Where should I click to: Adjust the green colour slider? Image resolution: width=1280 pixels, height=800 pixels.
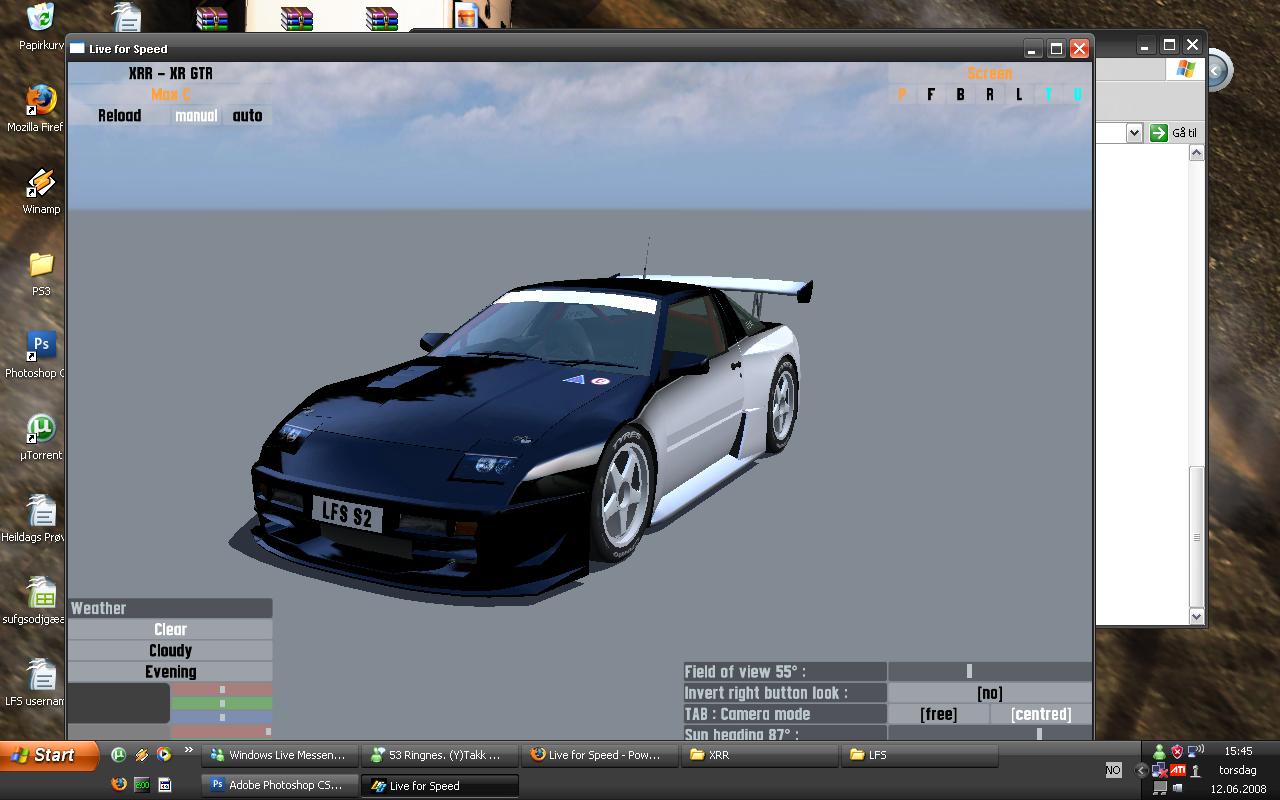[x=222, y=703]
